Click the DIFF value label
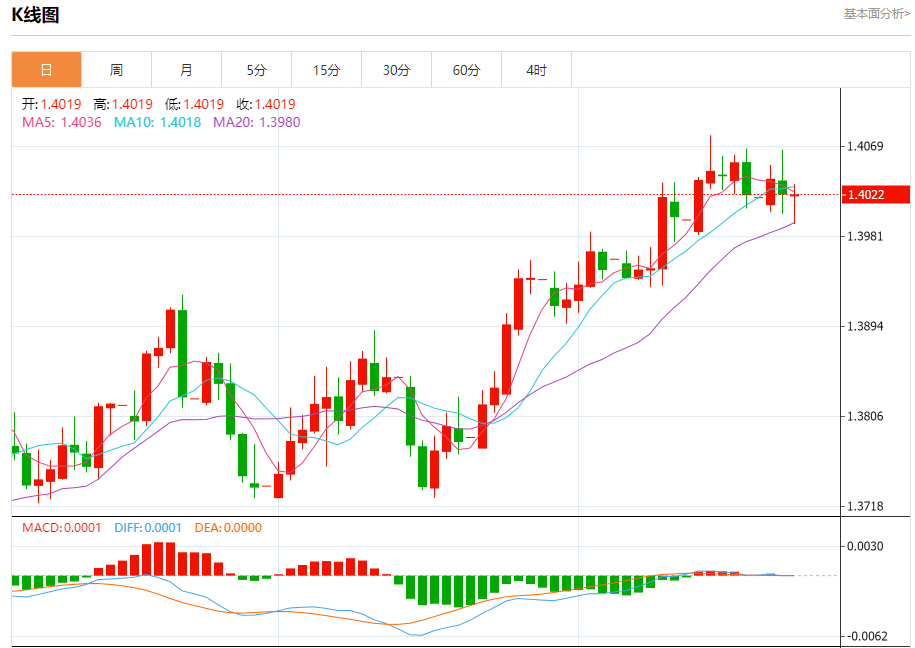 (148, 528)
